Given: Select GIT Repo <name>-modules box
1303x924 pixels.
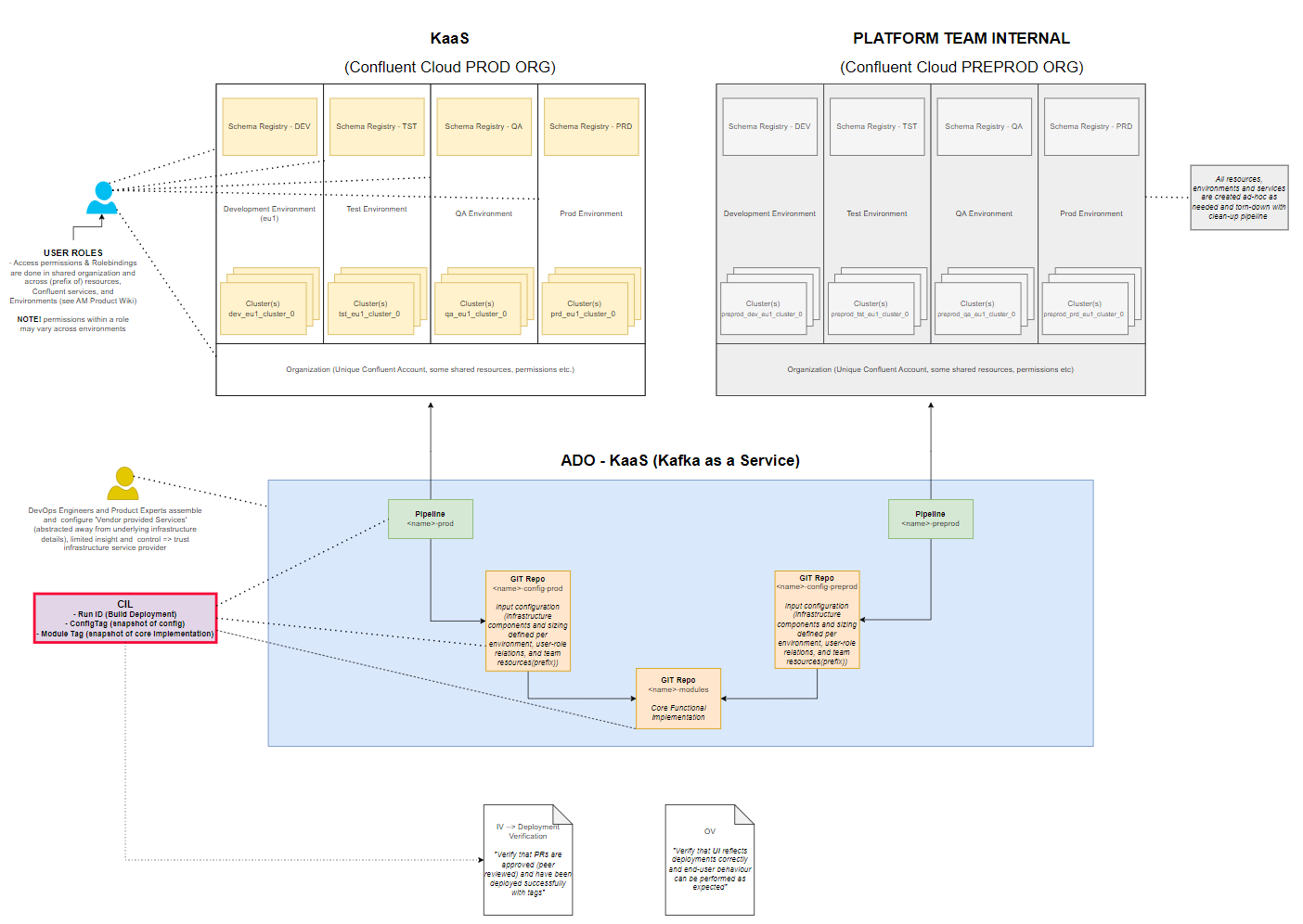Looking at the screenshot, I should (x=678, y=698).
